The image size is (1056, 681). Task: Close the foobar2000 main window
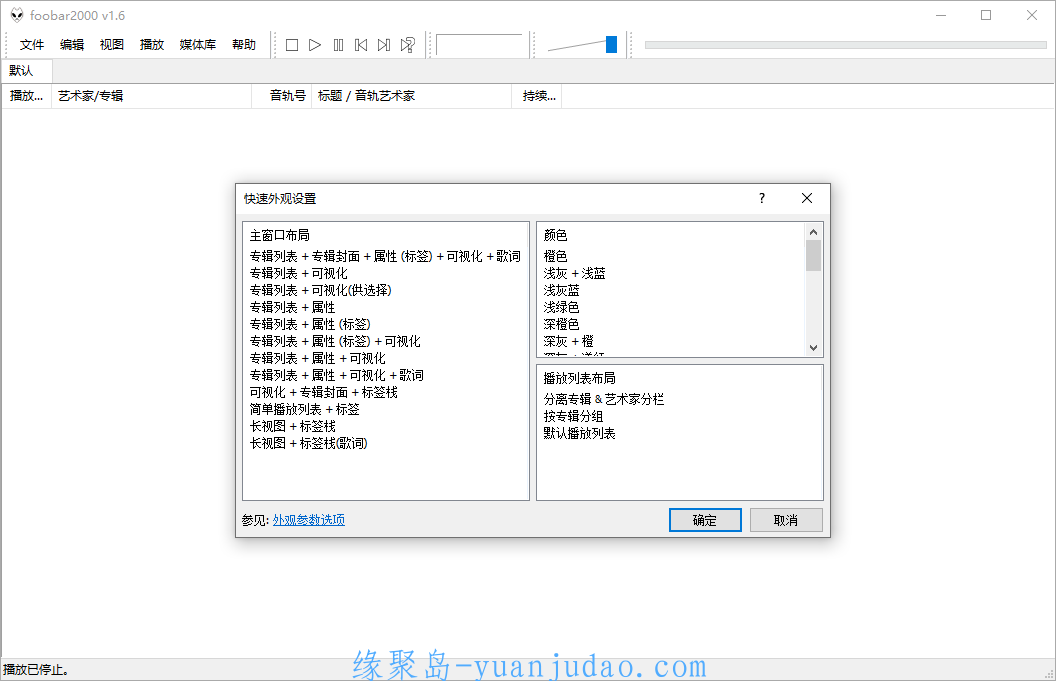(x=1032, y=15)
